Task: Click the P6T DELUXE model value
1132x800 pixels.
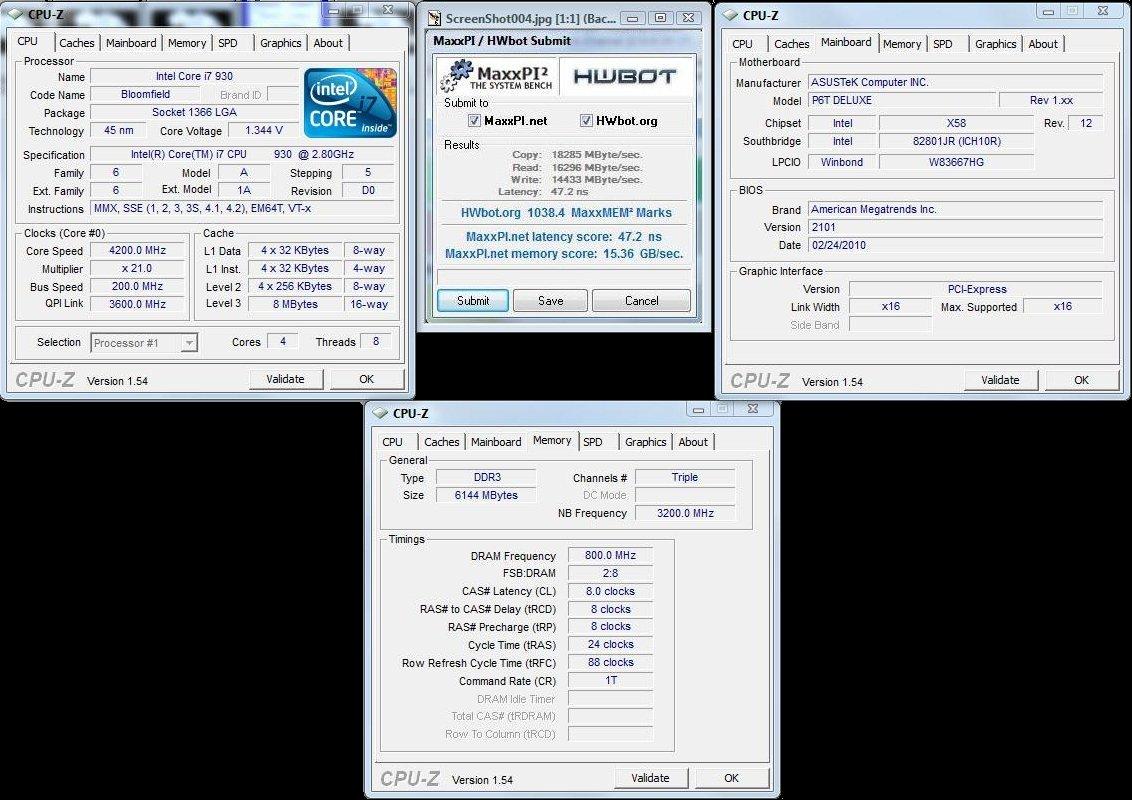Action: pyautogui.click(x=902, y=100)
